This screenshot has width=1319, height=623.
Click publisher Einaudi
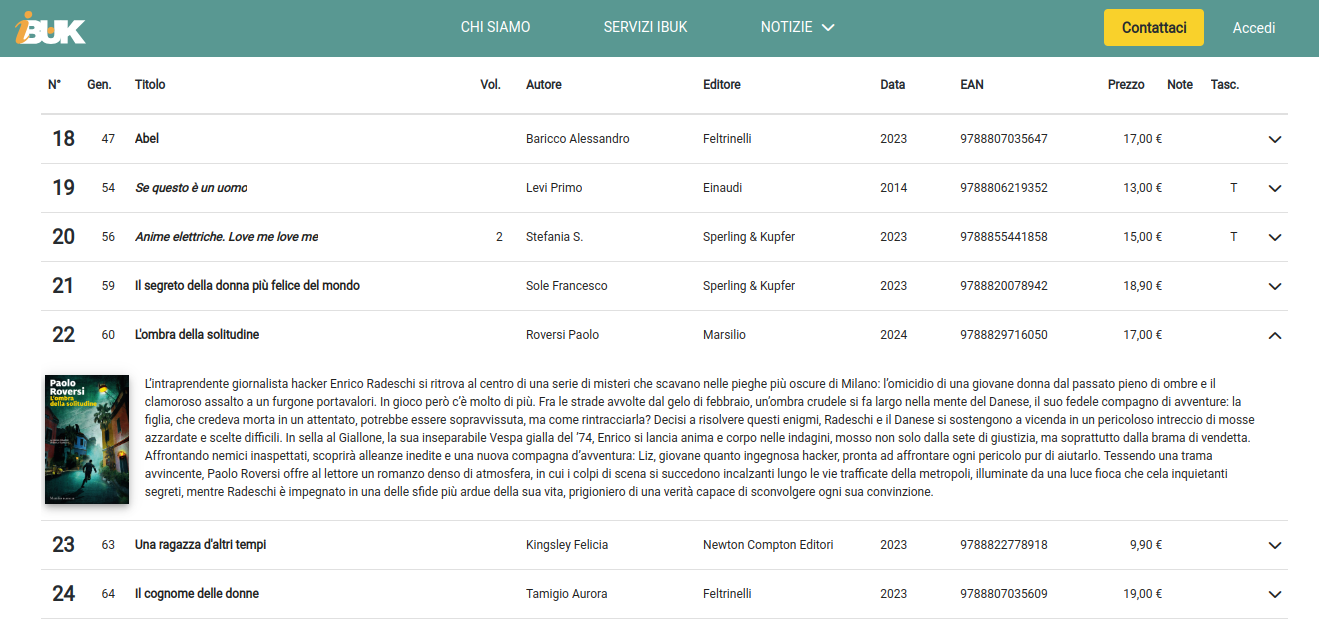[x=724, y=188]
